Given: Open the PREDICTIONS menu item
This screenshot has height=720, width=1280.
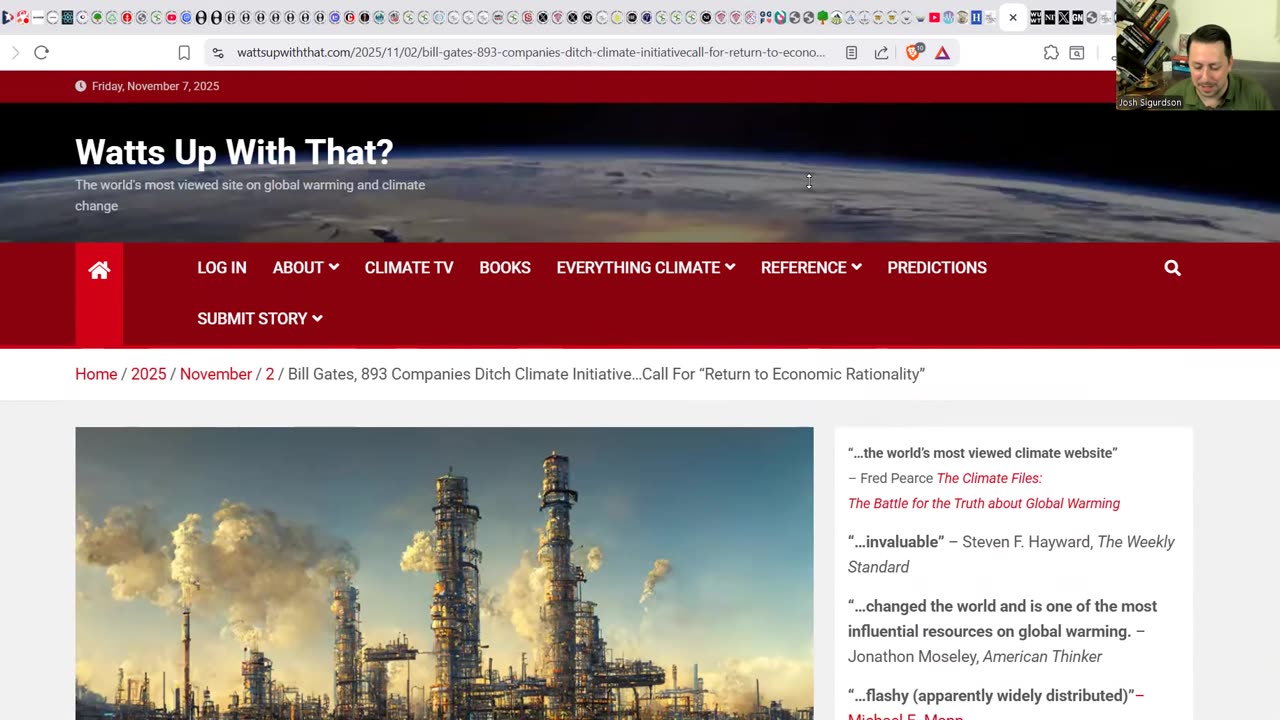Looking at the screenshot, I should coord(937,268).
